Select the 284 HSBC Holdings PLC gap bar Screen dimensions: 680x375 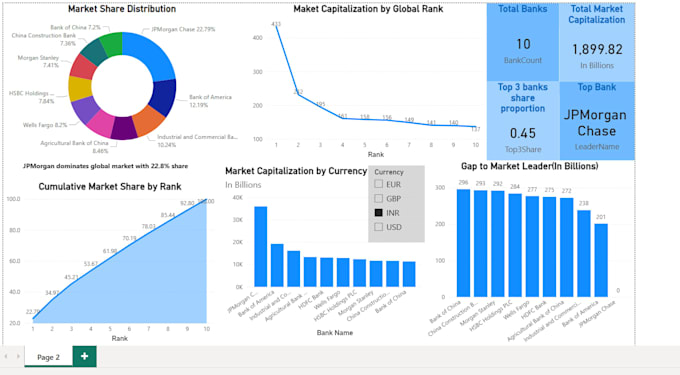coord(515,245)
